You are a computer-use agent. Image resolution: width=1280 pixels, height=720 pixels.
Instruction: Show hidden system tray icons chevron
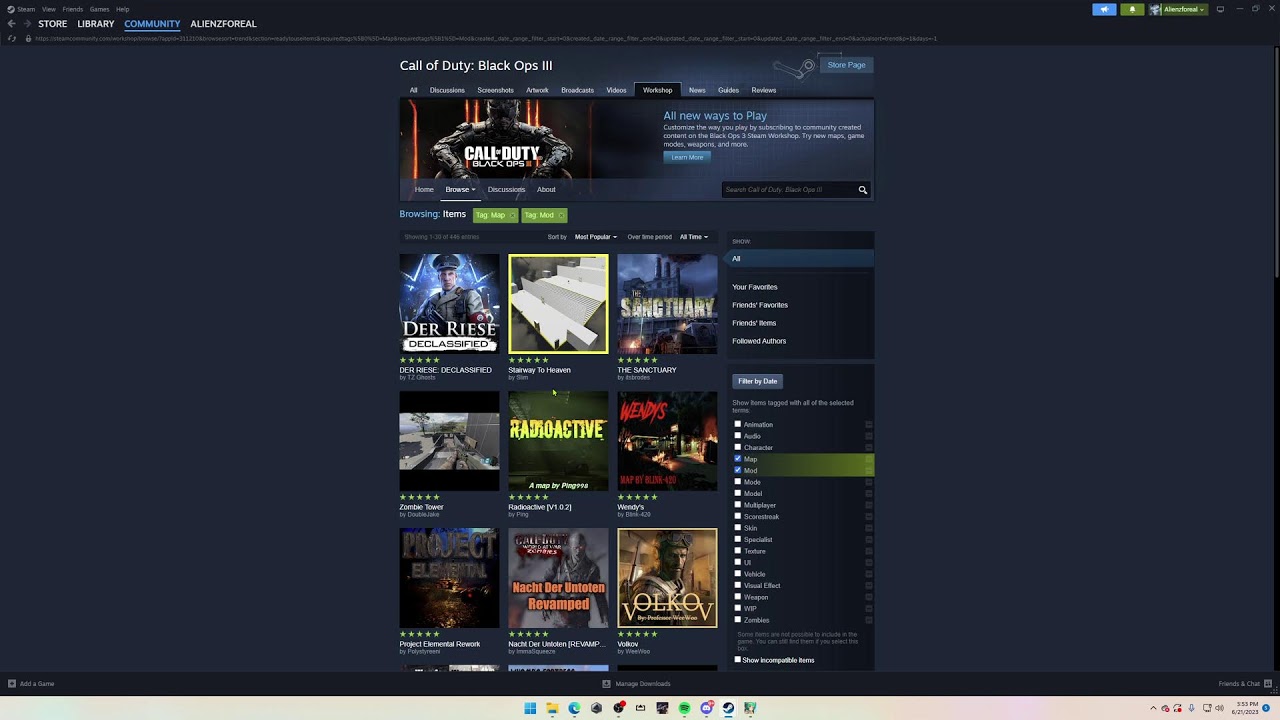coord(1152,708)
